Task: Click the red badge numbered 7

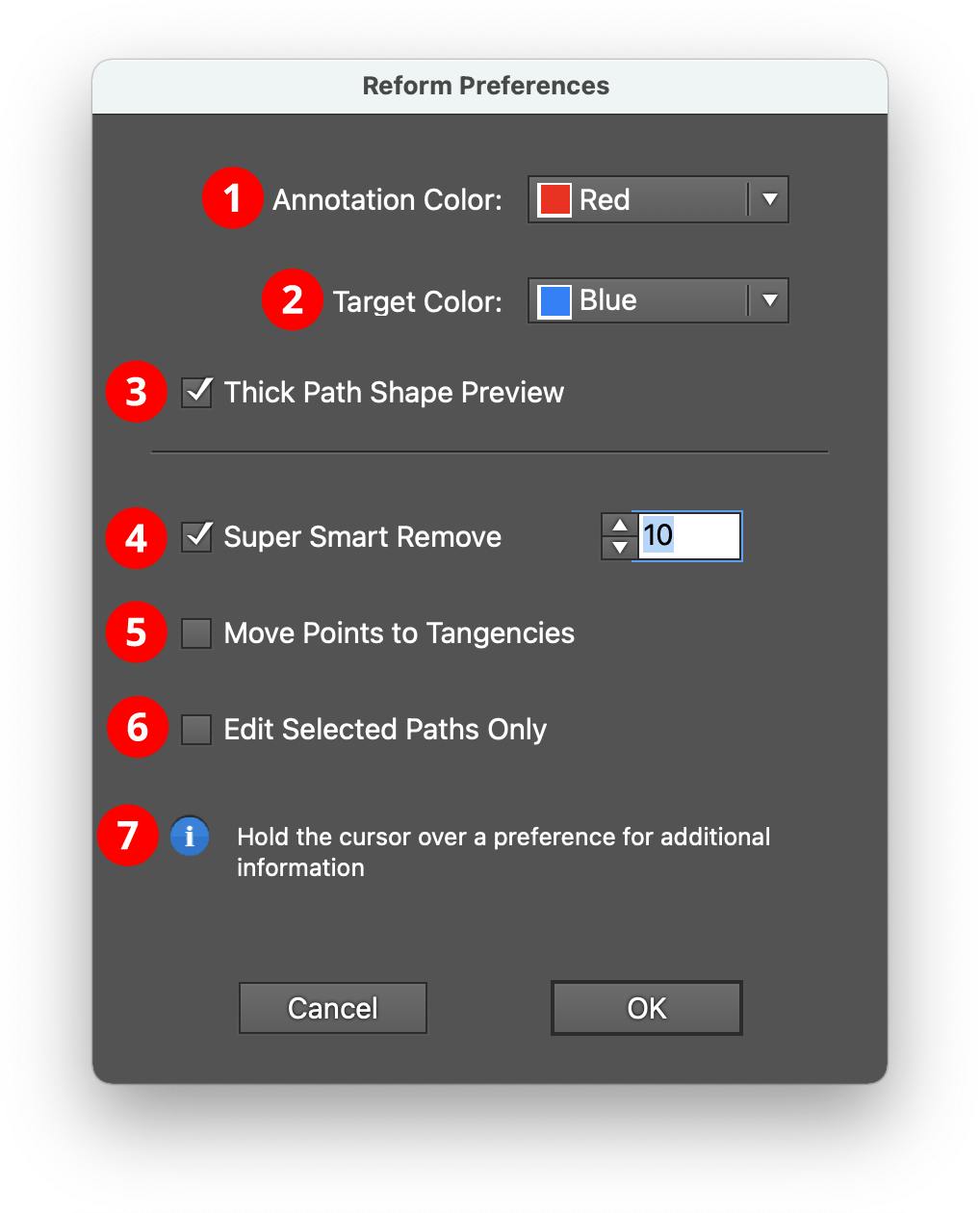Action: pyautogui.click(x=128, y=837)
